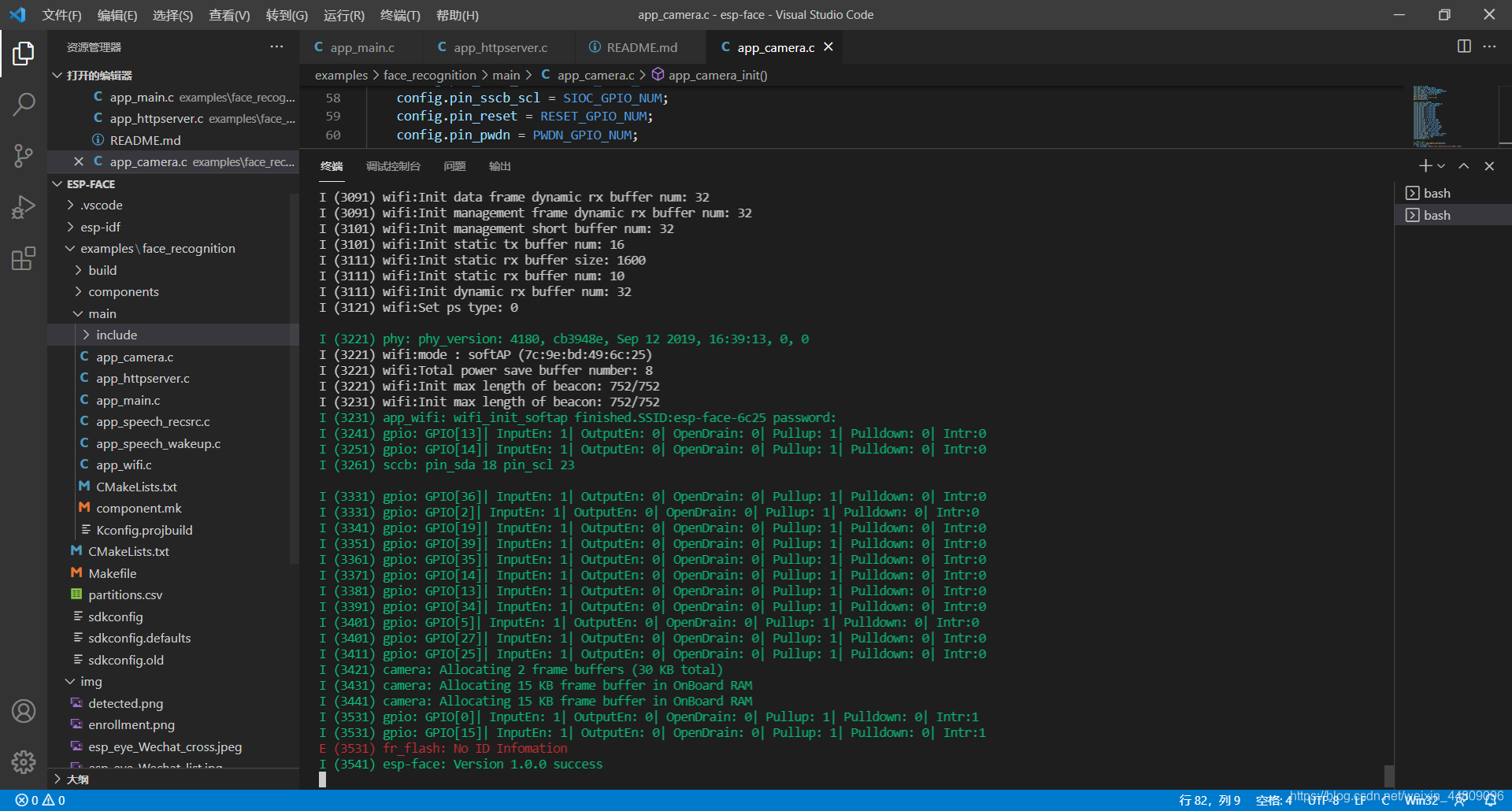Select the first bash terminal

[x=1453, y=193]
